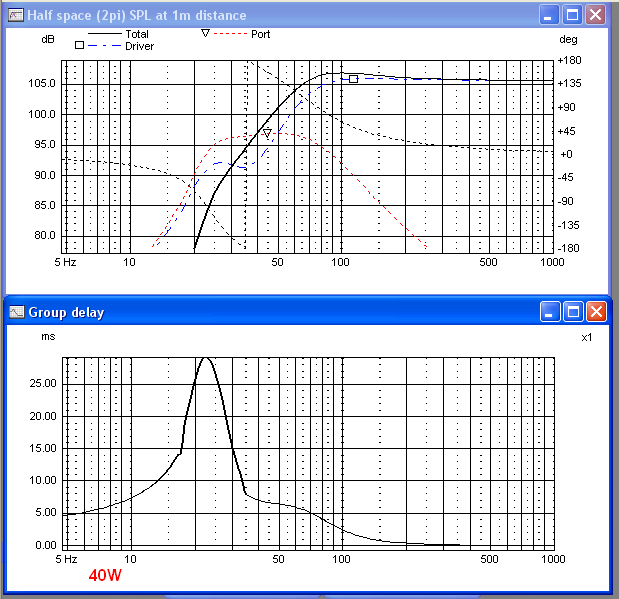The image size is (619, 599).
Task: Click the '10.00' ms axis value
Action: click(x=43, y=480)
